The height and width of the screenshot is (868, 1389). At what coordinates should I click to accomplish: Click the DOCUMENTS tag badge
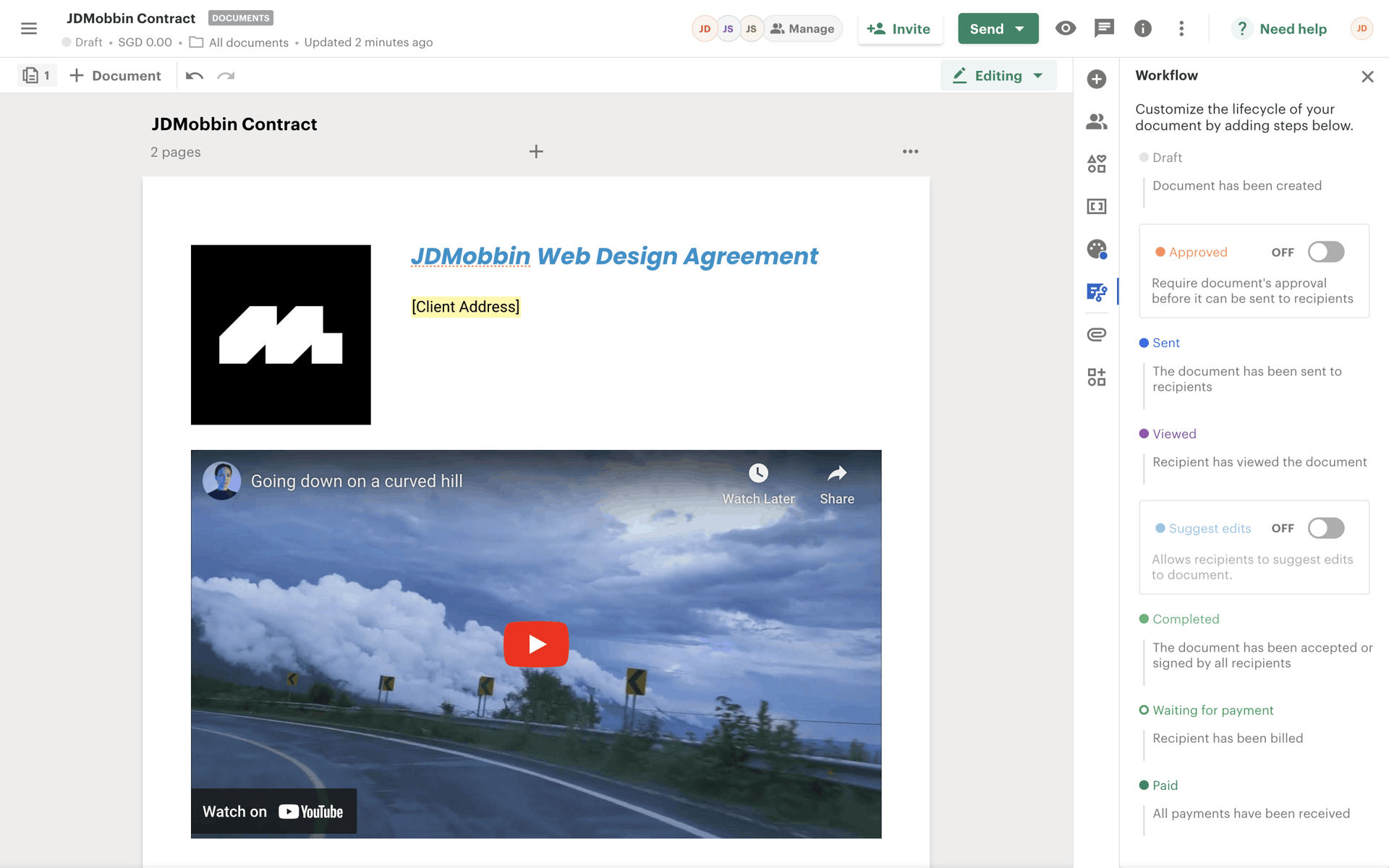point(241,18)
